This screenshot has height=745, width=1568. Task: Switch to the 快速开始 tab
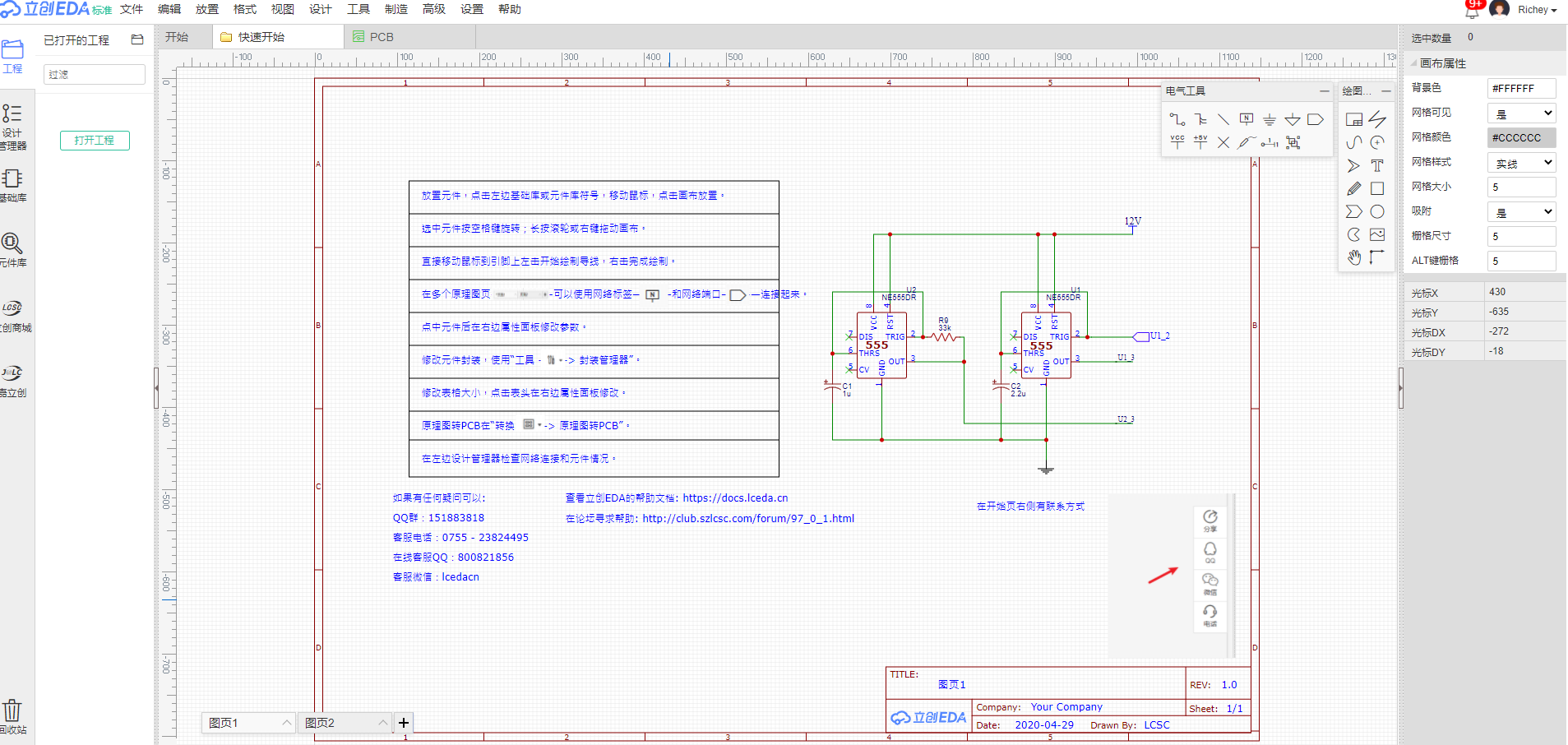click(279, 37)
